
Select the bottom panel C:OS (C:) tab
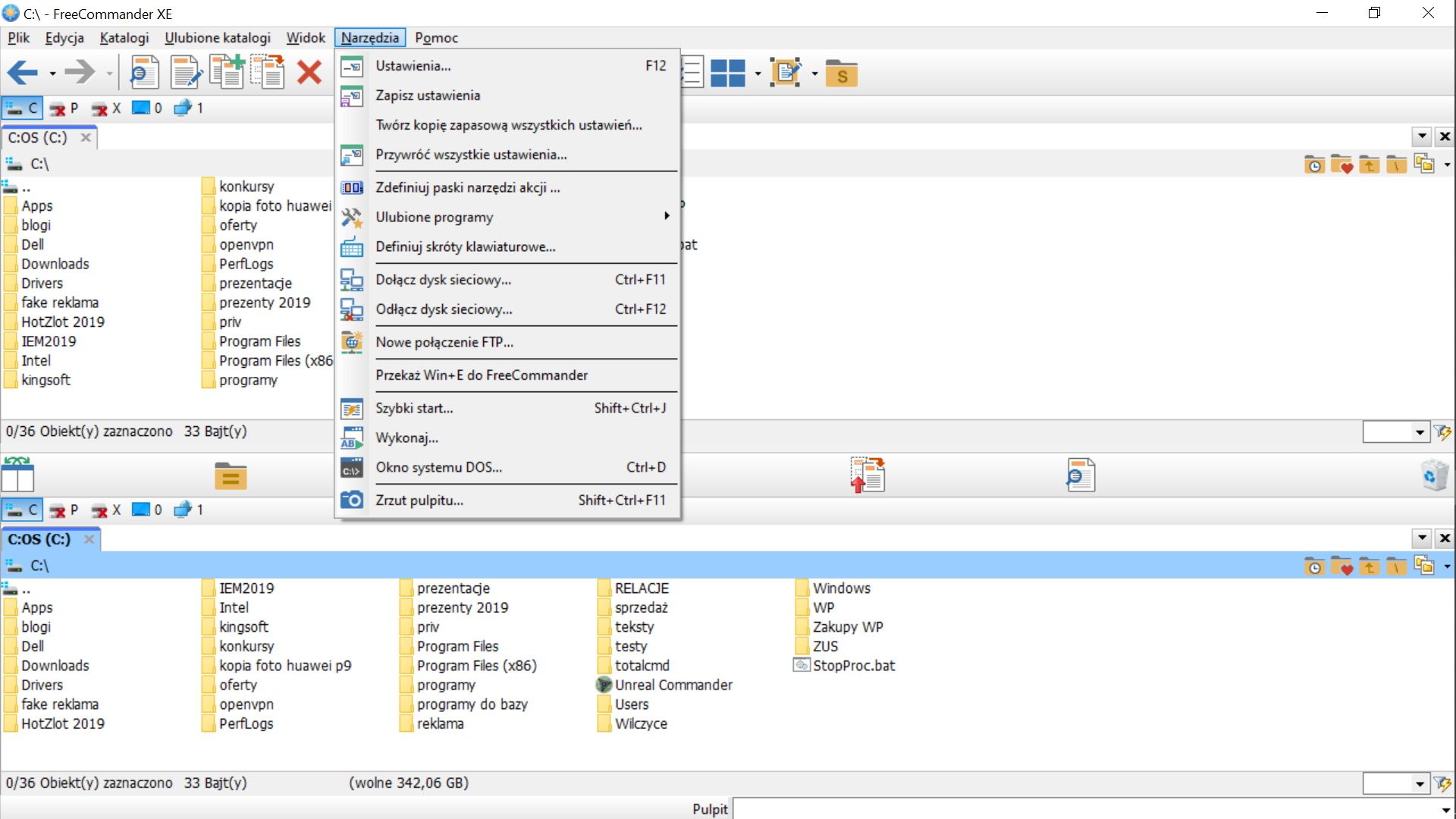39,540
